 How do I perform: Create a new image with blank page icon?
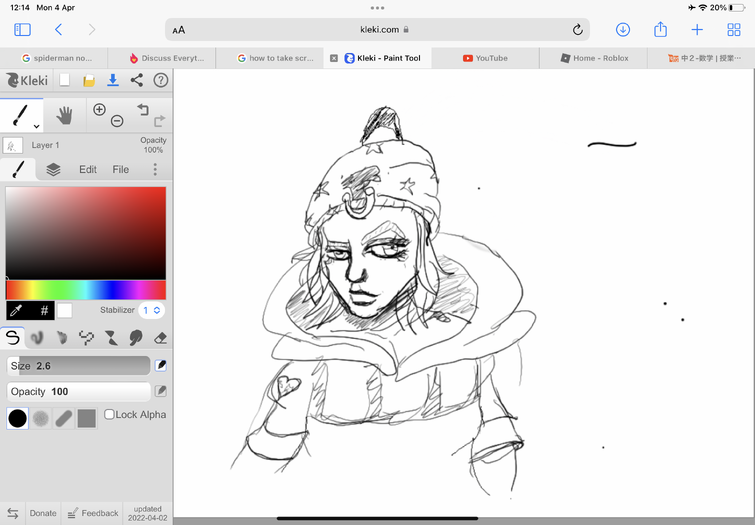pyautogui.click(x=65, y=80)
